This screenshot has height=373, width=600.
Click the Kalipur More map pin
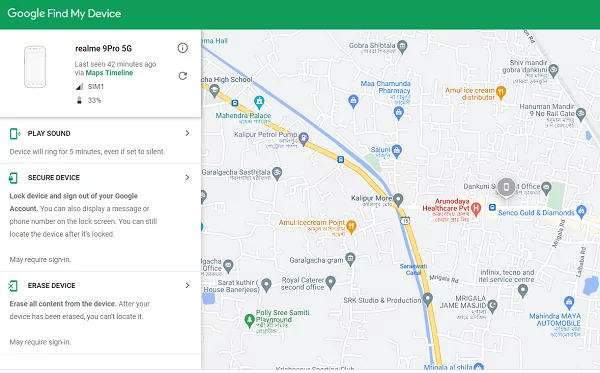coord(398,199)
